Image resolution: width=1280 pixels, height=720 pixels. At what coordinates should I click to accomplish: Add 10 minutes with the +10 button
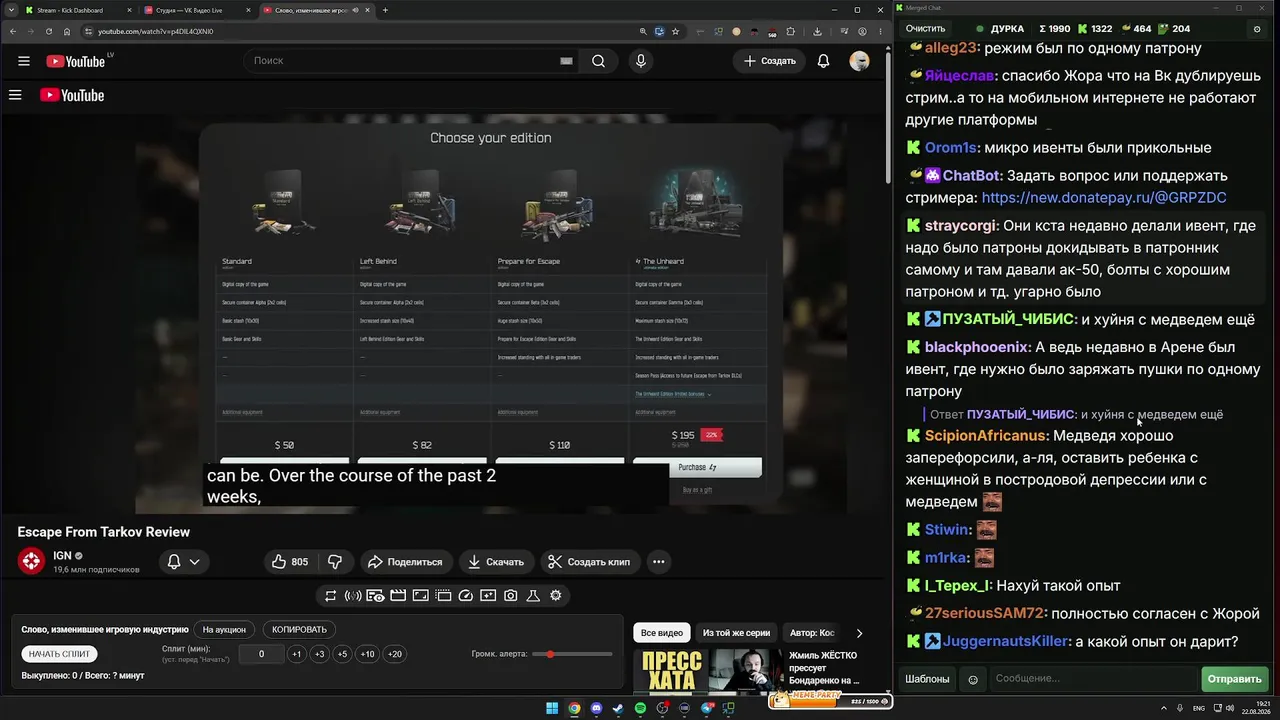368,654
